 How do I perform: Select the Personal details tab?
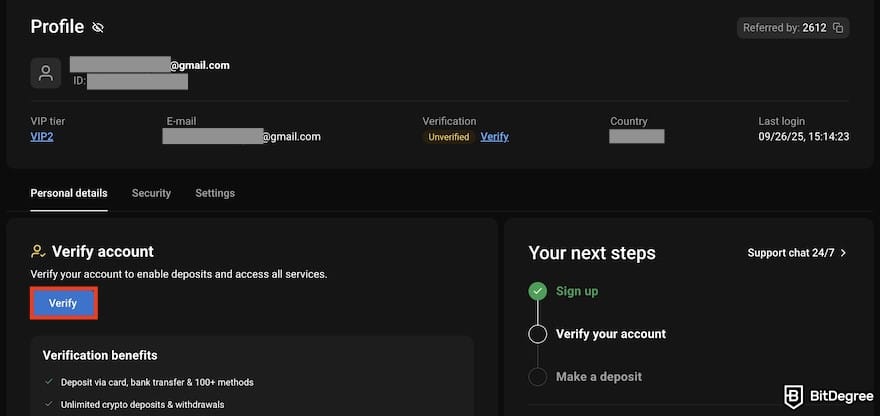69,193
